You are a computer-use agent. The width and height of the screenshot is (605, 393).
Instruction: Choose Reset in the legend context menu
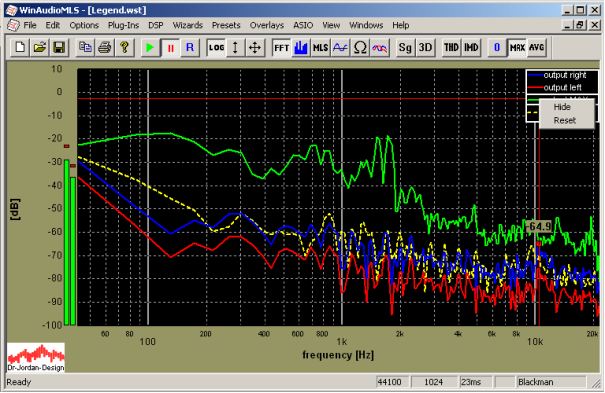(x=564, y=120)
